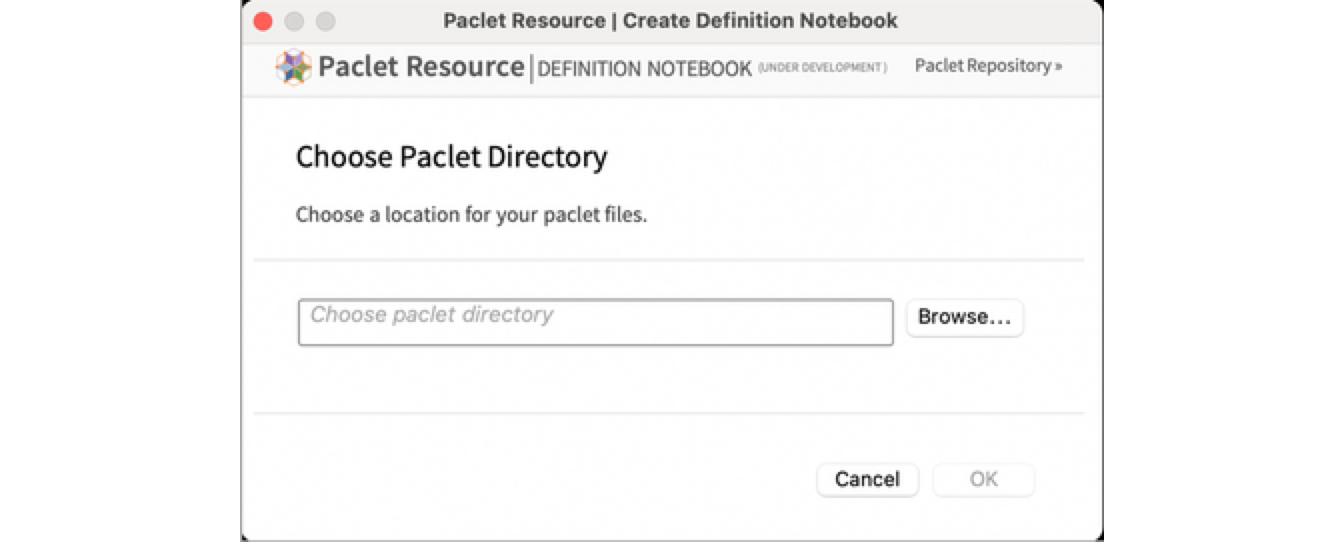Click the Browse... button
Image resolution: width=1340 pixels, height=544 pixels.
pyautogui.click(x=964, y=317)
